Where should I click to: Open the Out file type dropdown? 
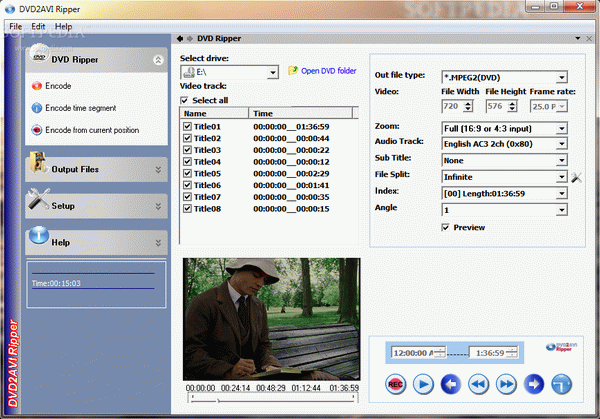[x=561, y=78]
